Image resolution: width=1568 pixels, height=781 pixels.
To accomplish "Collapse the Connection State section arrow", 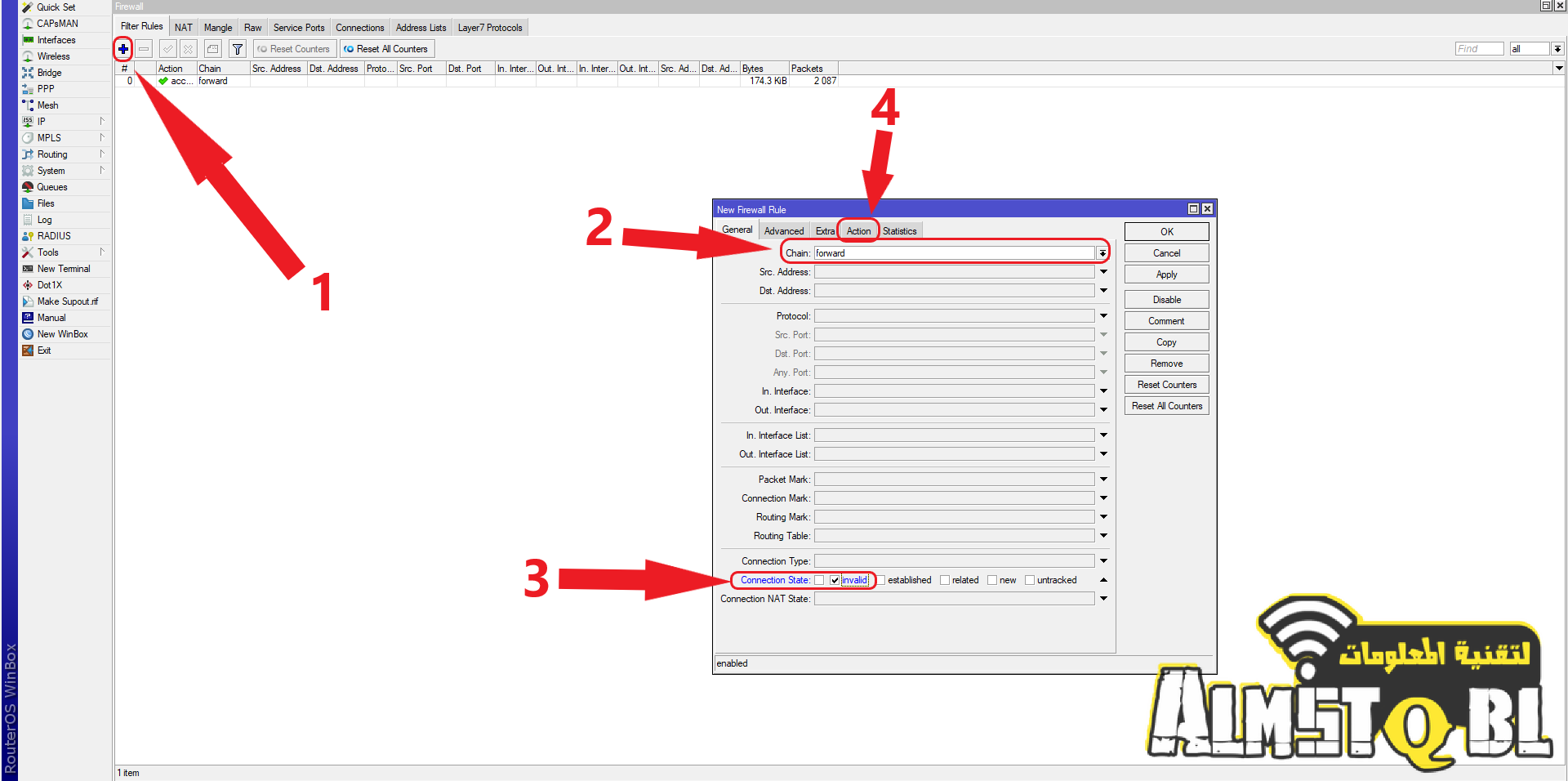I will [1103, 580].
